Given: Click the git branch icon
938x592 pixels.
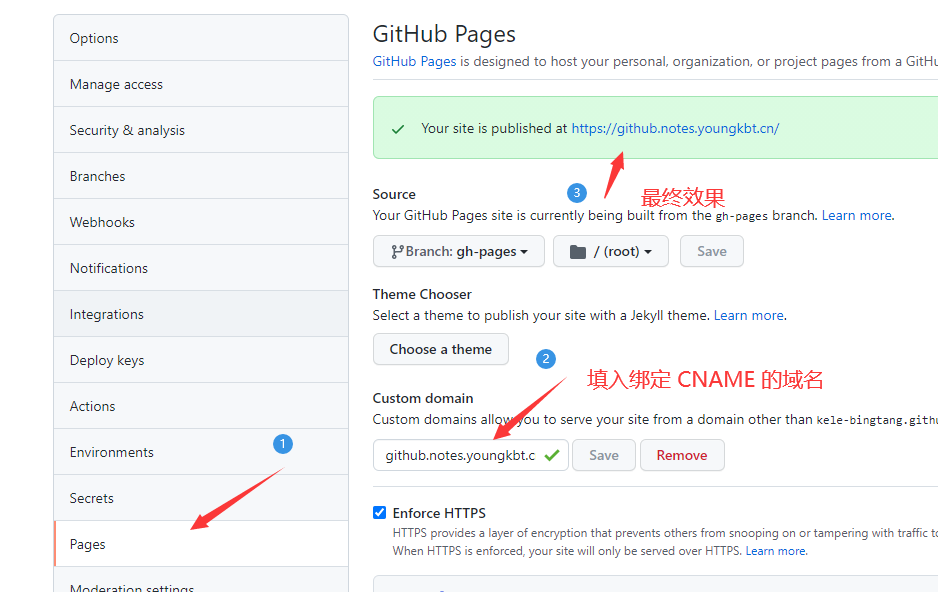Looking at the screenshot, I should pyautogui.click(x=397, y=252).
